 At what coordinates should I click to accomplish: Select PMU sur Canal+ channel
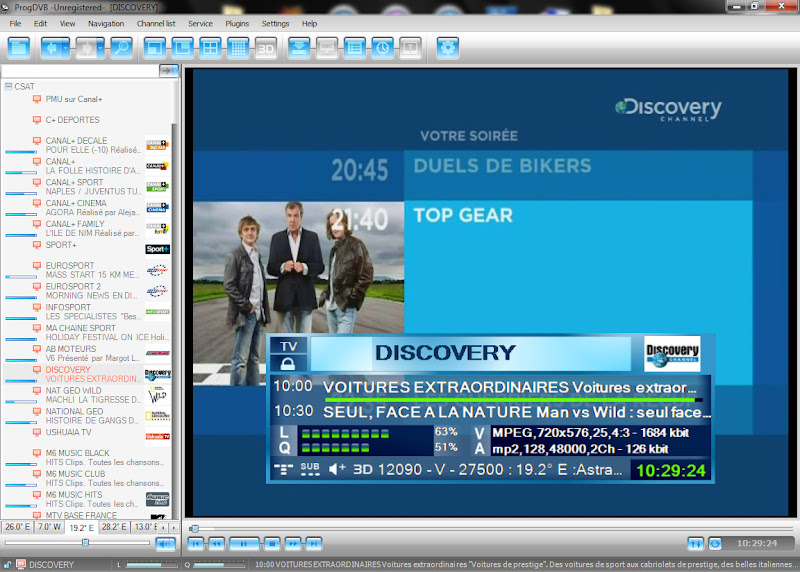[x=74, y=99]
